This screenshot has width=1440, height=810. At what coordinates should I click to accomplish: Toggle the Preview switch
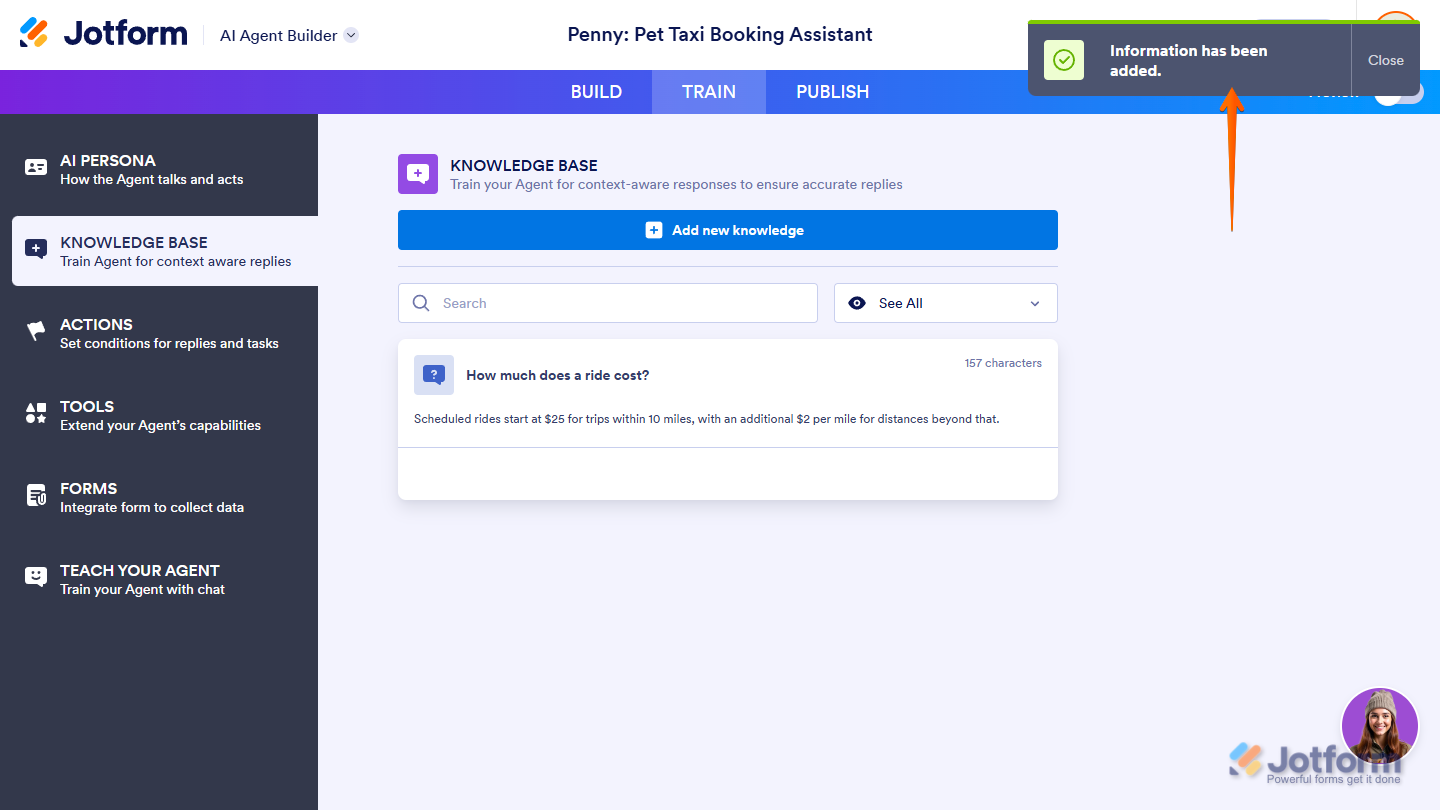[1398, 93]
